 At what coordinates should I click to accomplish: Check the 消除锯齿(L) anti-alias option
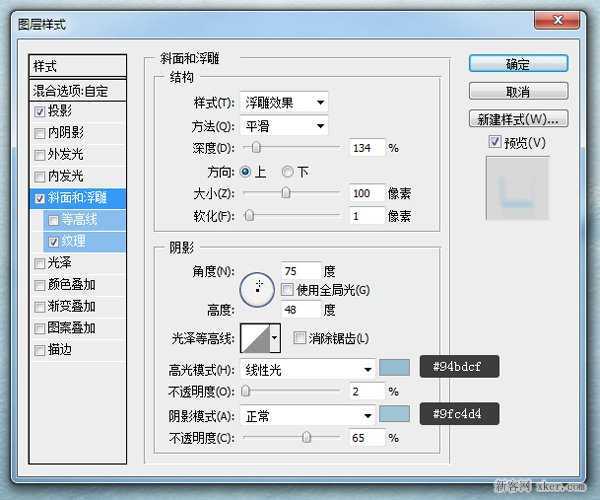[x=300, y=337]
